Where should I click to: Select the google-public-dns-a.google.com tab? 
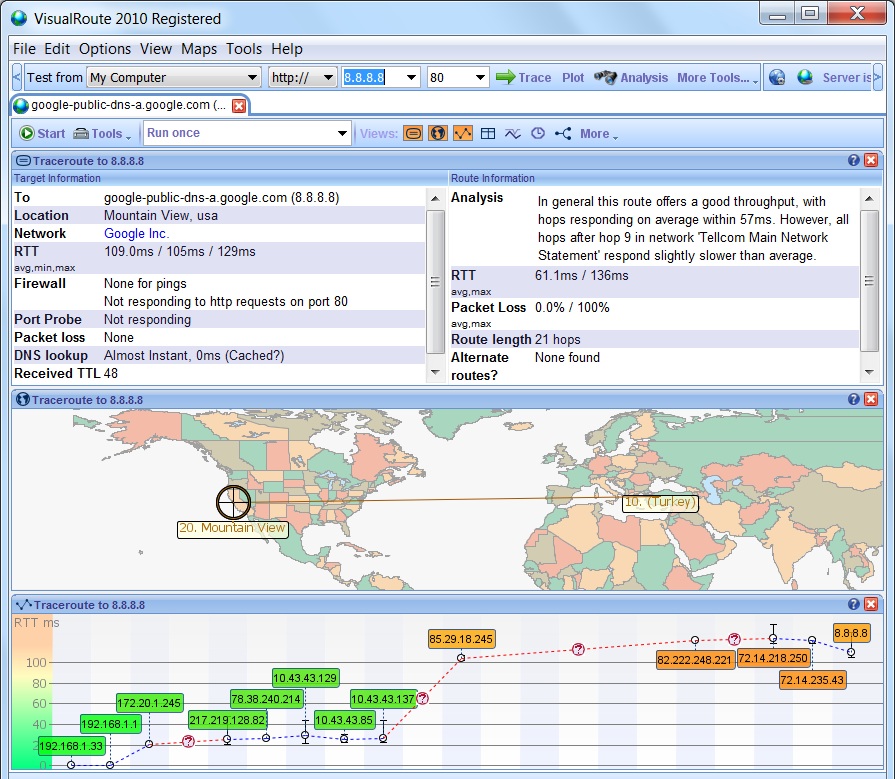(x=128, y=105)
